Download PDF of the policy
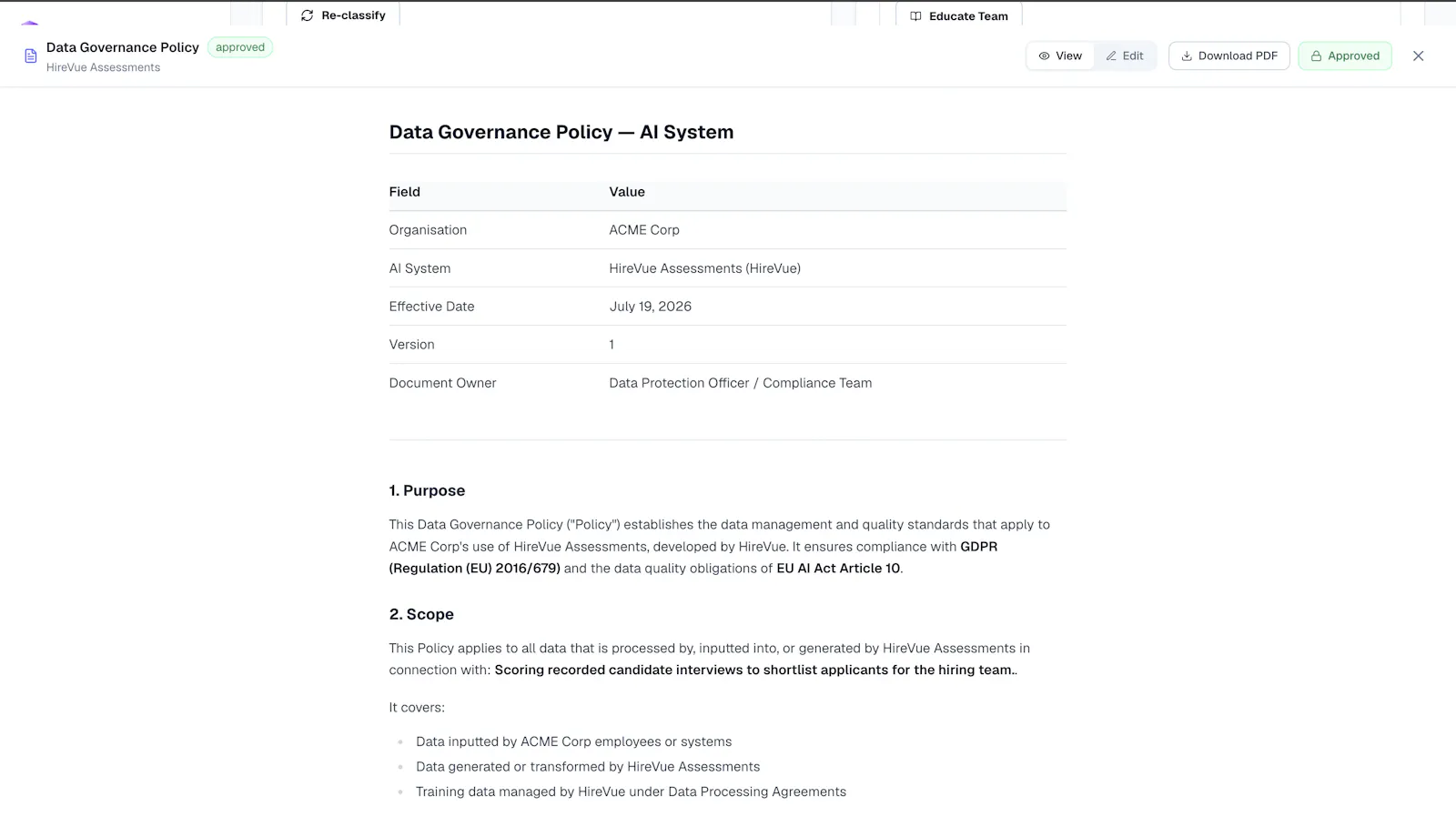 (1228, 56)
